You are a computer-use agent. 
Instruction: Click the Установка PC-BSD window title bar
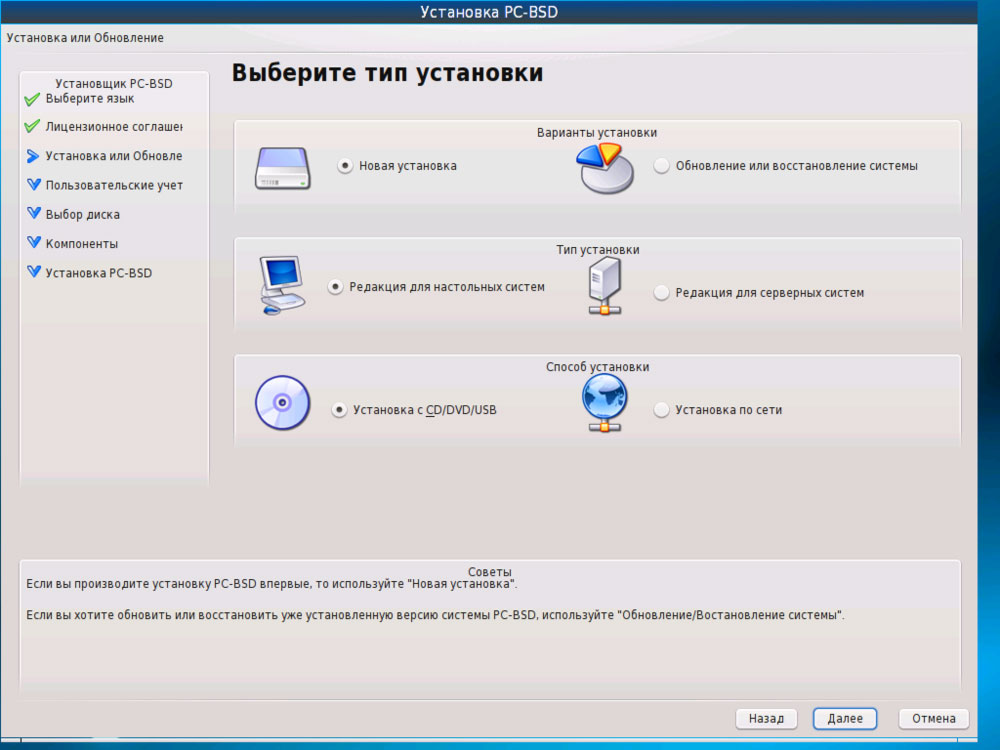[x=489, y=12]
